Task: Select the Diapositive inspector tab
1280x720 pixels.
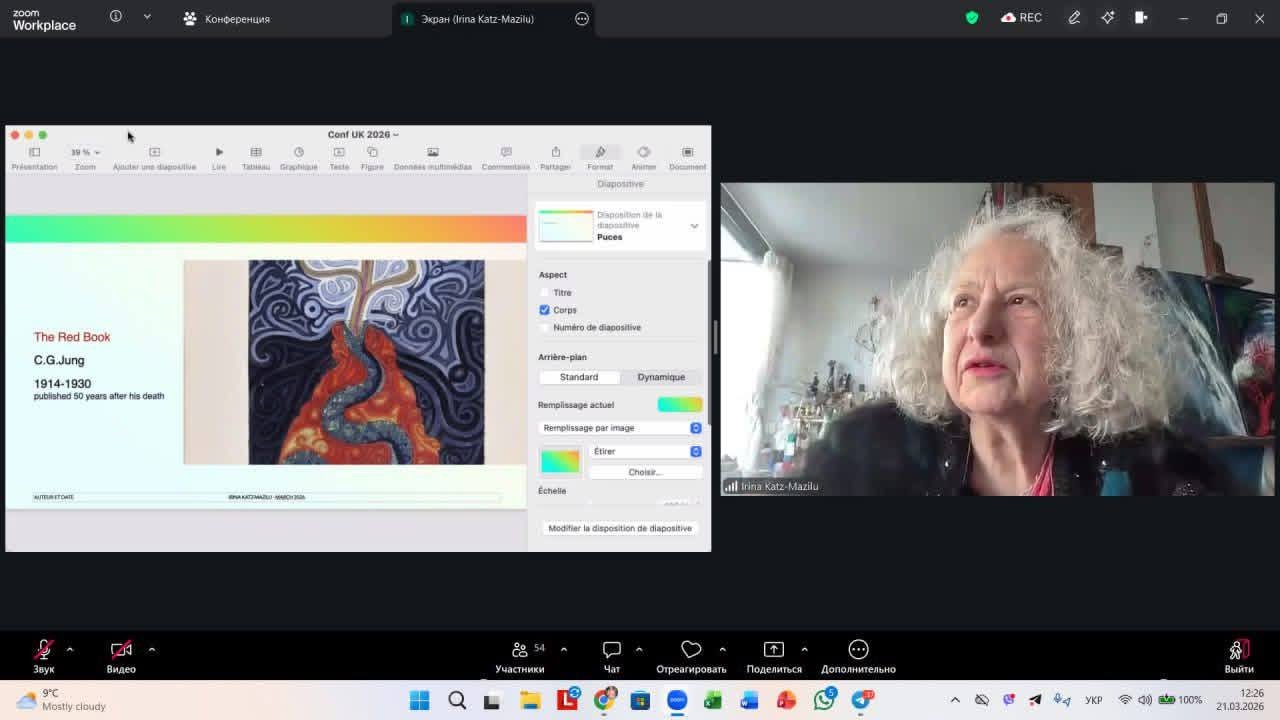Action: (620, 184)
